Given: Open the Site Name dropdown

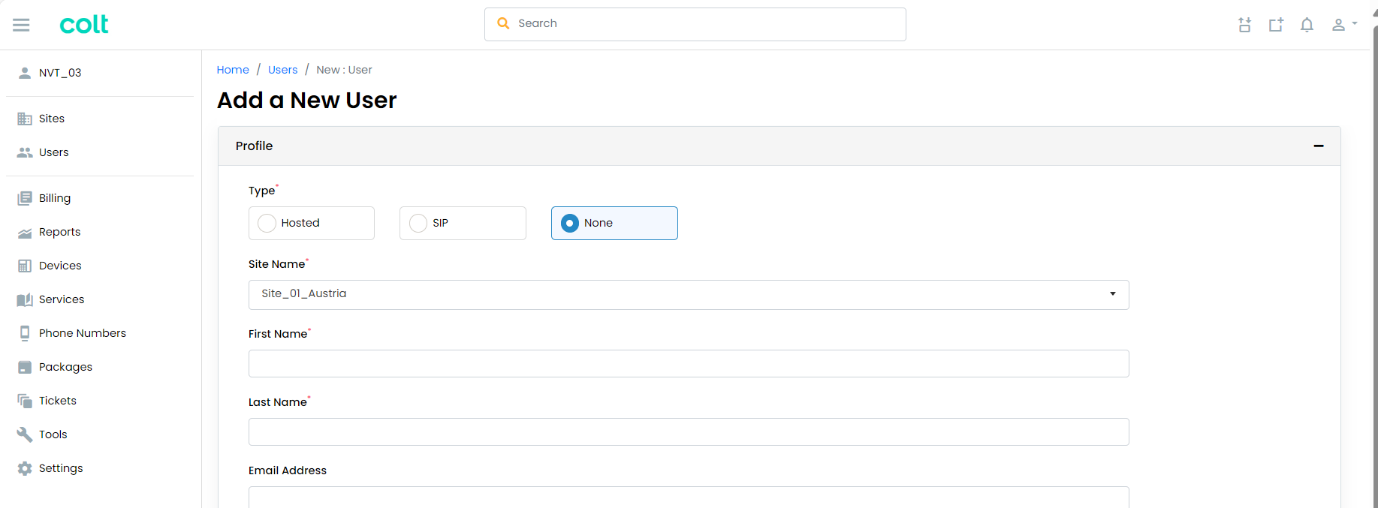Looking at the screenshot, I should click(688, 294).
